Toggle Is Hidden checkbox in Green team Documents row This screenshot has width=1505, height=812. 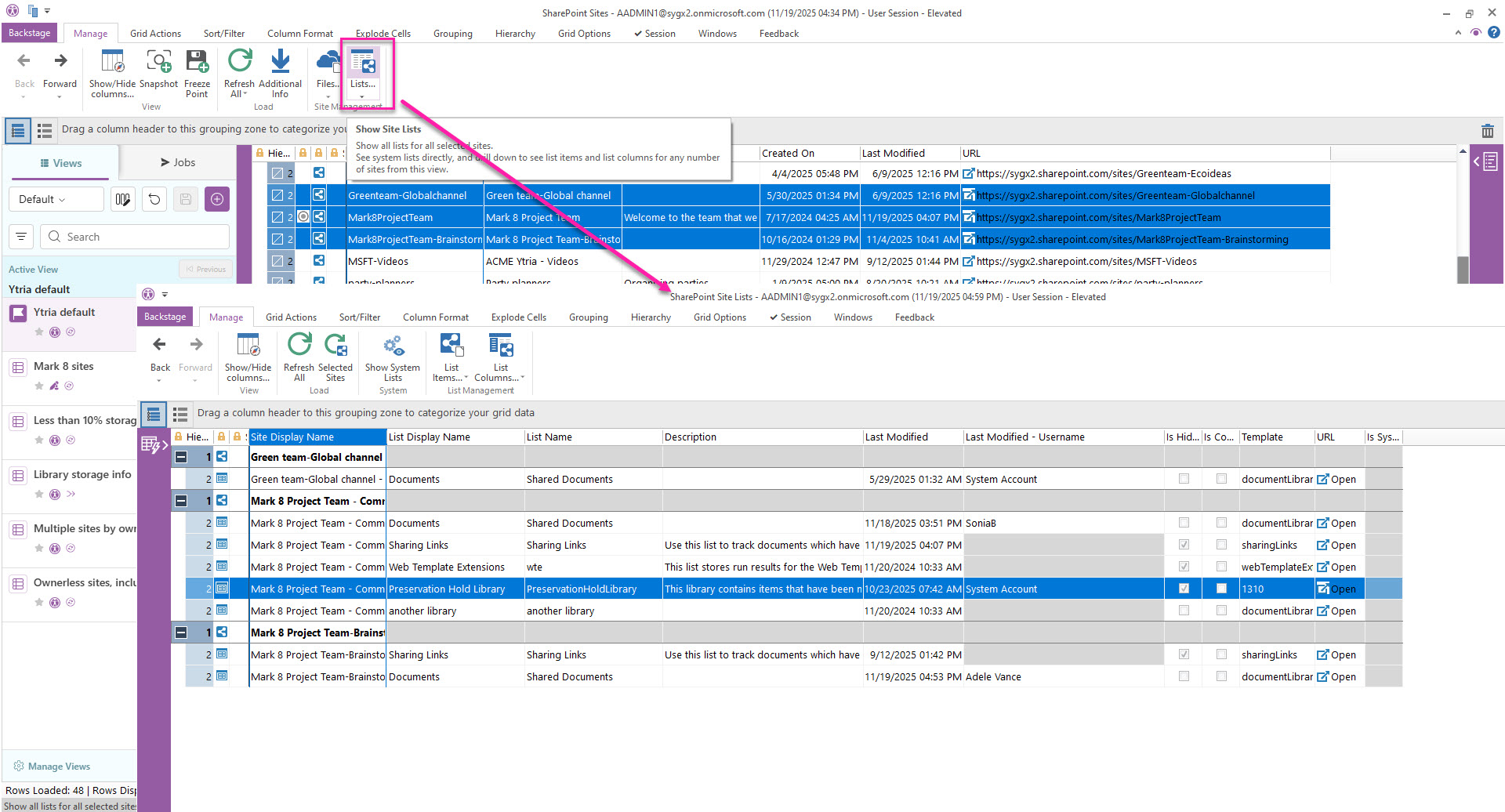(x=1184, y=479)
